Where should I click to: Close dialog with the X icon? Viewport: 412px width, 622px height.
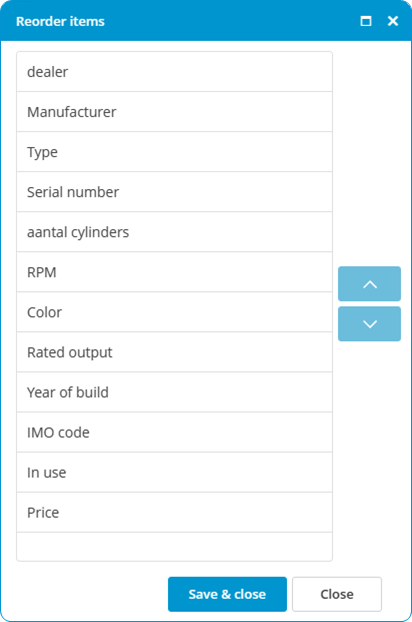[x=393, y=21]
